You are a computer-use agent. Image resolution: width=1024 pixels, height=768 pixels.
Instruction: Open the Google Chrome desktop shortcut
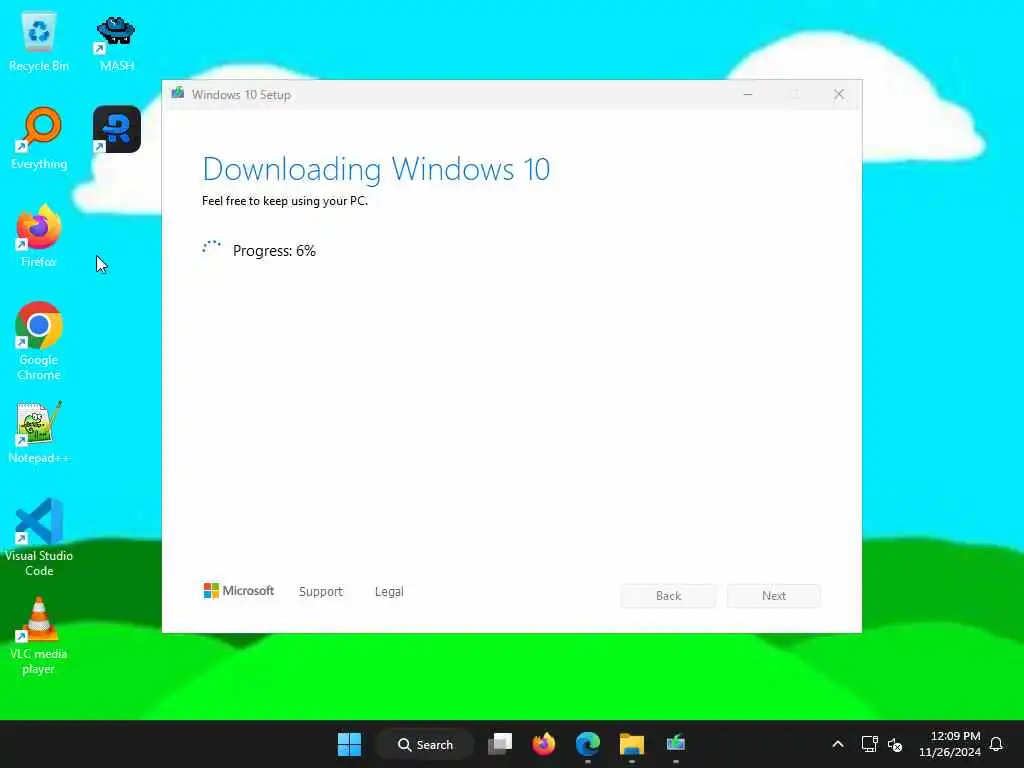click(x=39, y=340)
